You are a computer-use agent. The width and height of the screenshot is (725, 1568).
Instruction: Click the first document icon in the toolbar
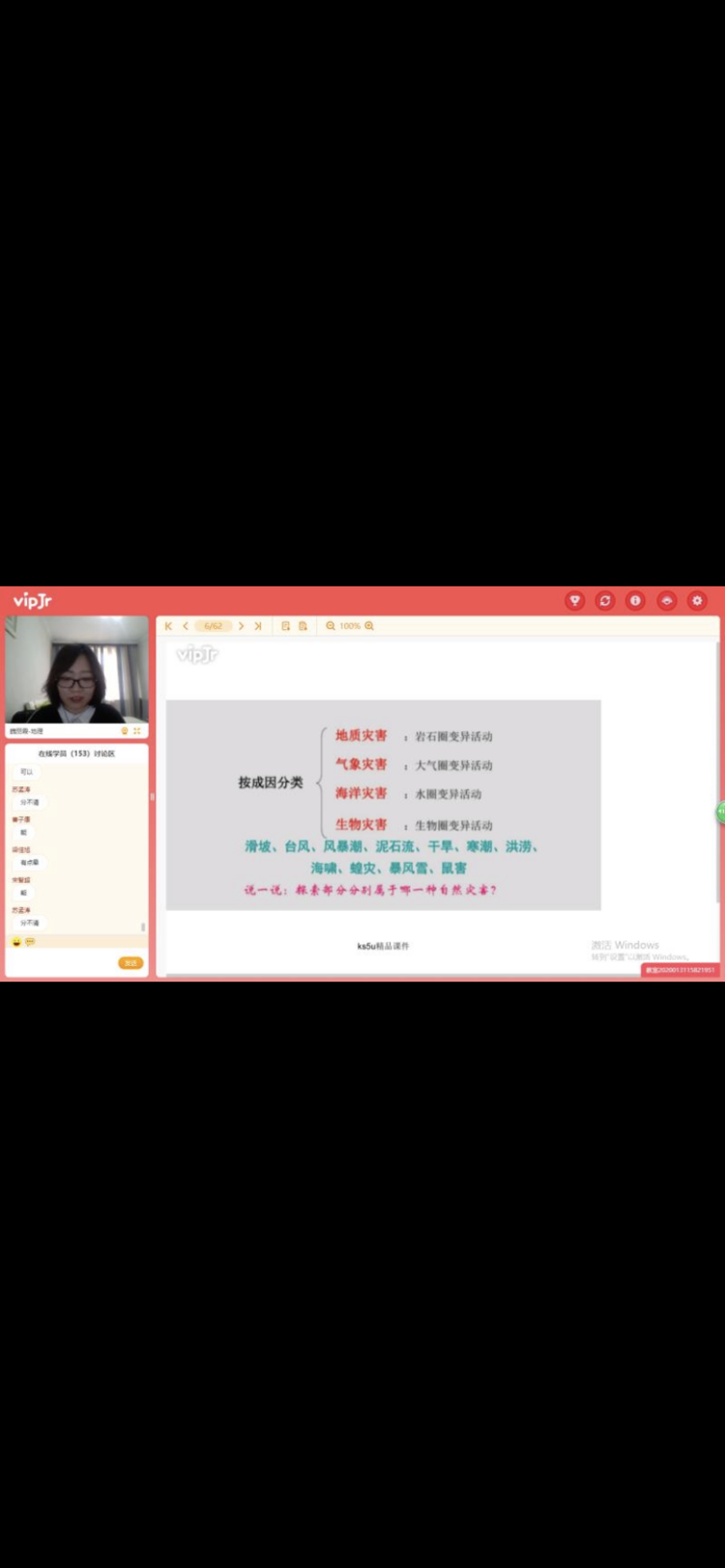click(286, 626)
